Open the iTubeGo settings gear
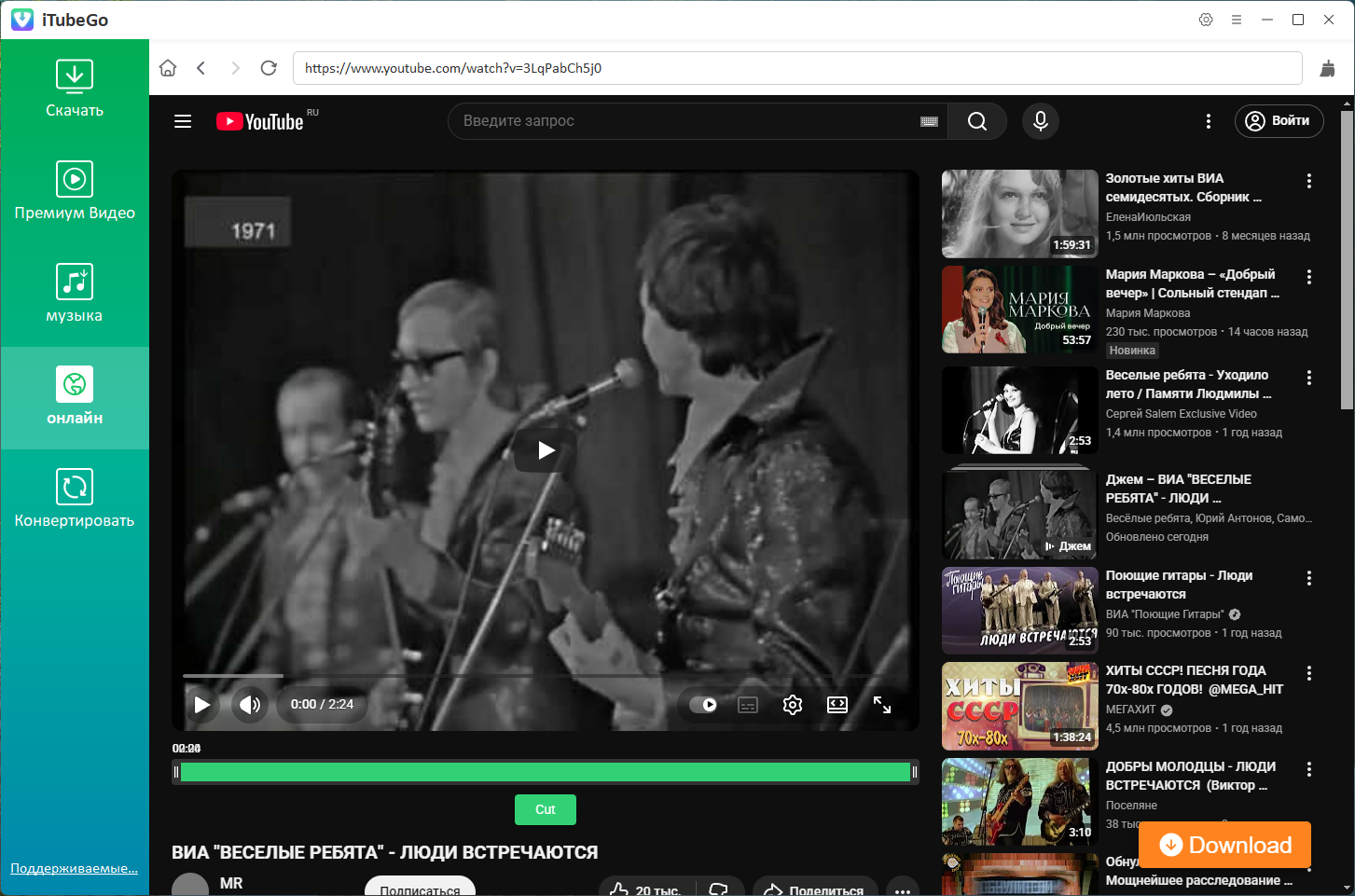Image resolution: width=1355 pixels, height=896 pixels. click(x=1206, y=20)
